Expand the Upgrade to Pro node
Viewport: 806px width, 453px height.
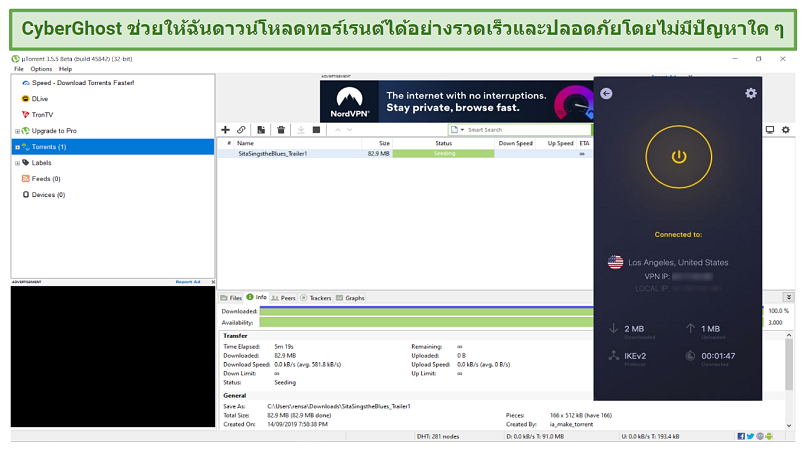coord(17,131)
